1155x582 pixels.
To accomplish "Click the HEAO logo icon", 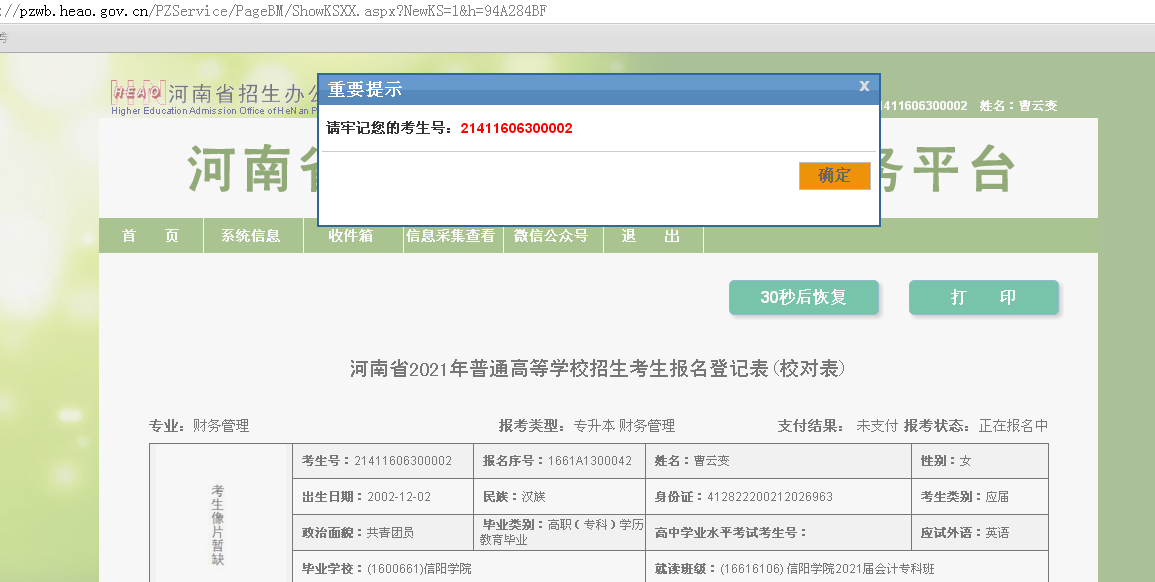I will [137, 92].
